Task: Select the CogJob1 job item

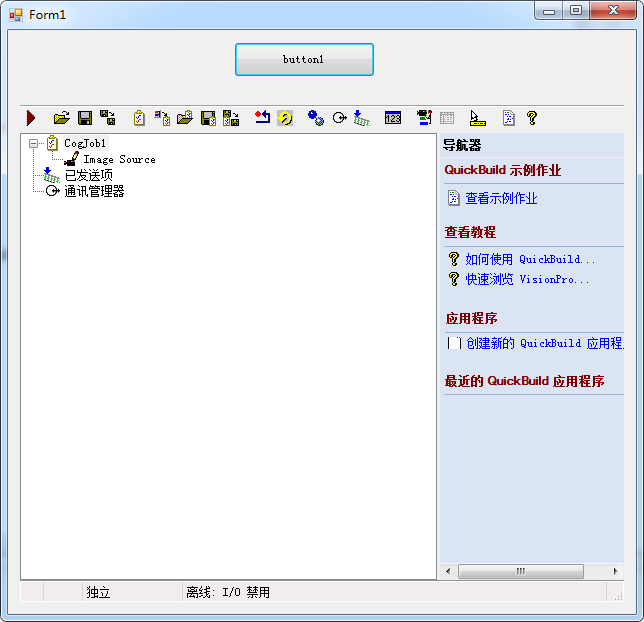Action: (x=85, y=143)
